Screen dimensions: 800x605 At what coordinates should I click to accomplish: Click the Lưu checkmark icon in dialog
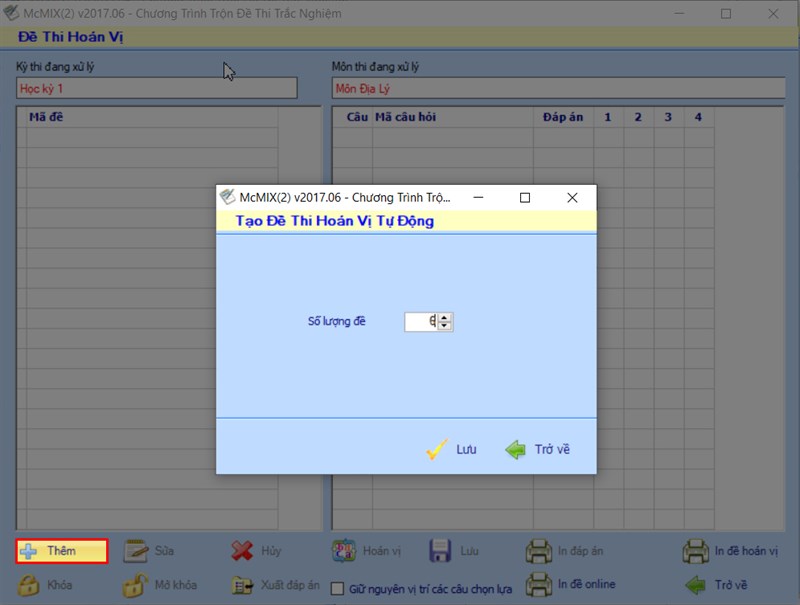point(437,449)
